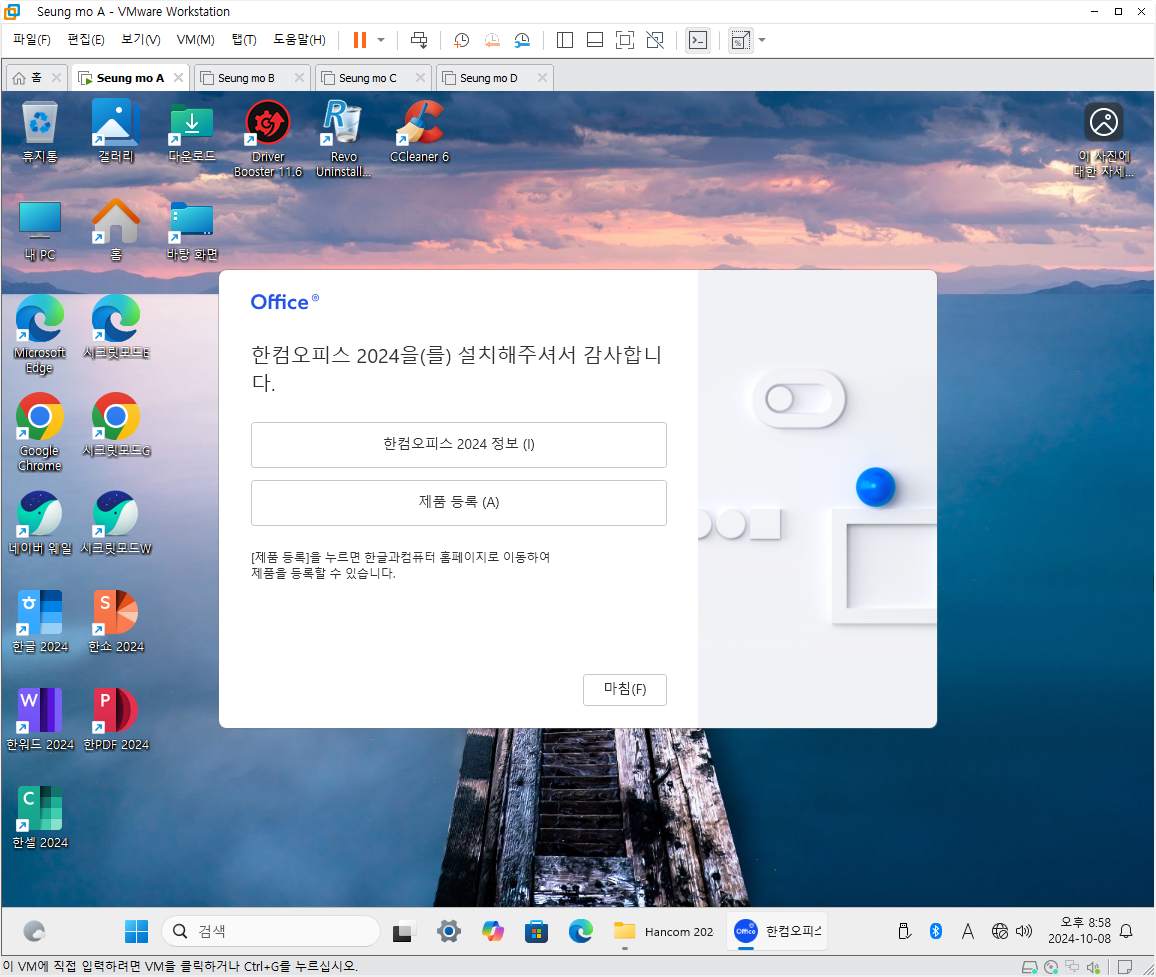
Task: Select the 시크릿모드W desktop shortcut
Action: 116,523
